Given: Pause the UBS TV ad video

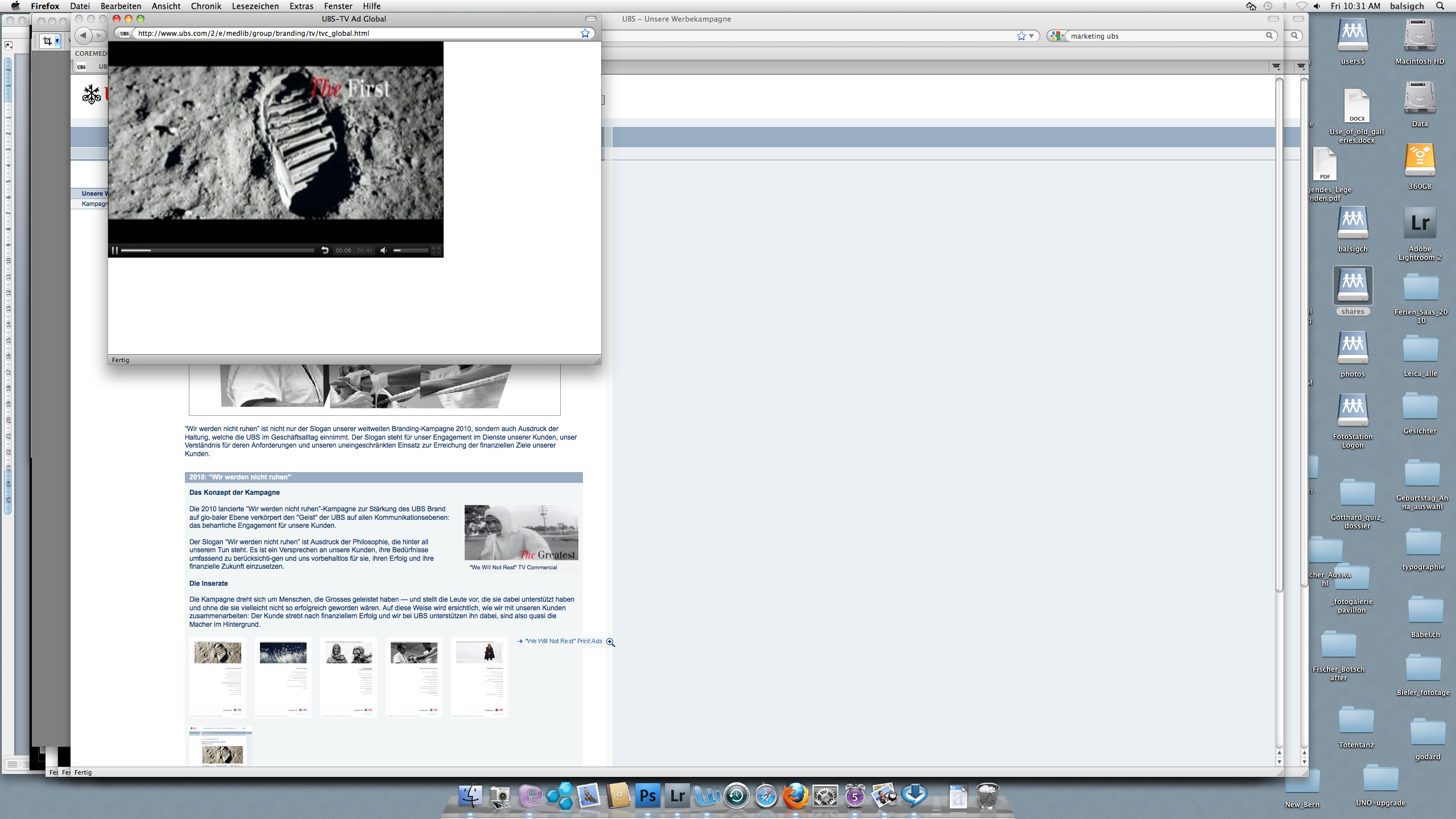Looking at the screenshot, I should pos(114,250).
